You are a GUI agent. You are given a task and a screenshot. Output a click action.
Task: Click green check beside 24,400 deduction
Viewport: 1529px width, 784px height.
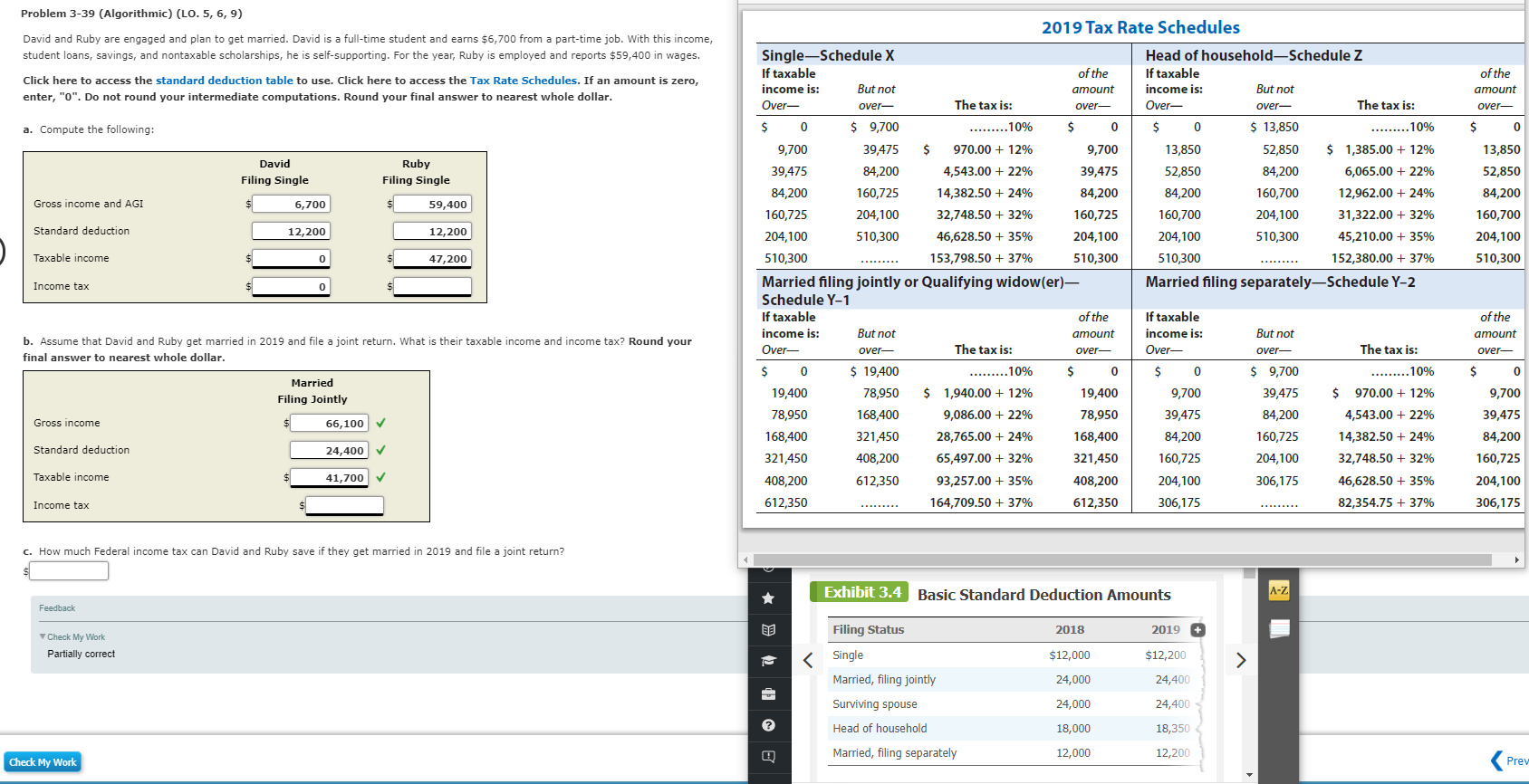(x=380, y=450)
